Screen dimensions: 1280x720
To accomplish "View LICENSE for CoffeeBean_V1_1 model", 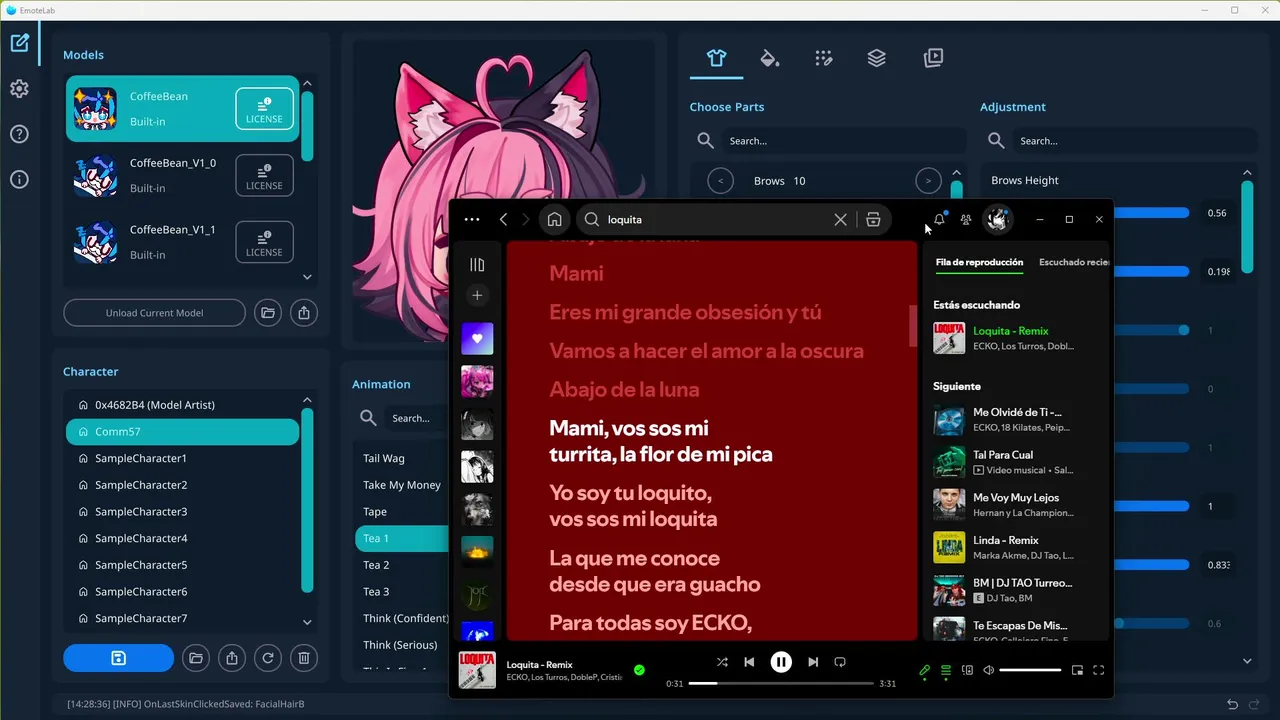I will [264, 242].
